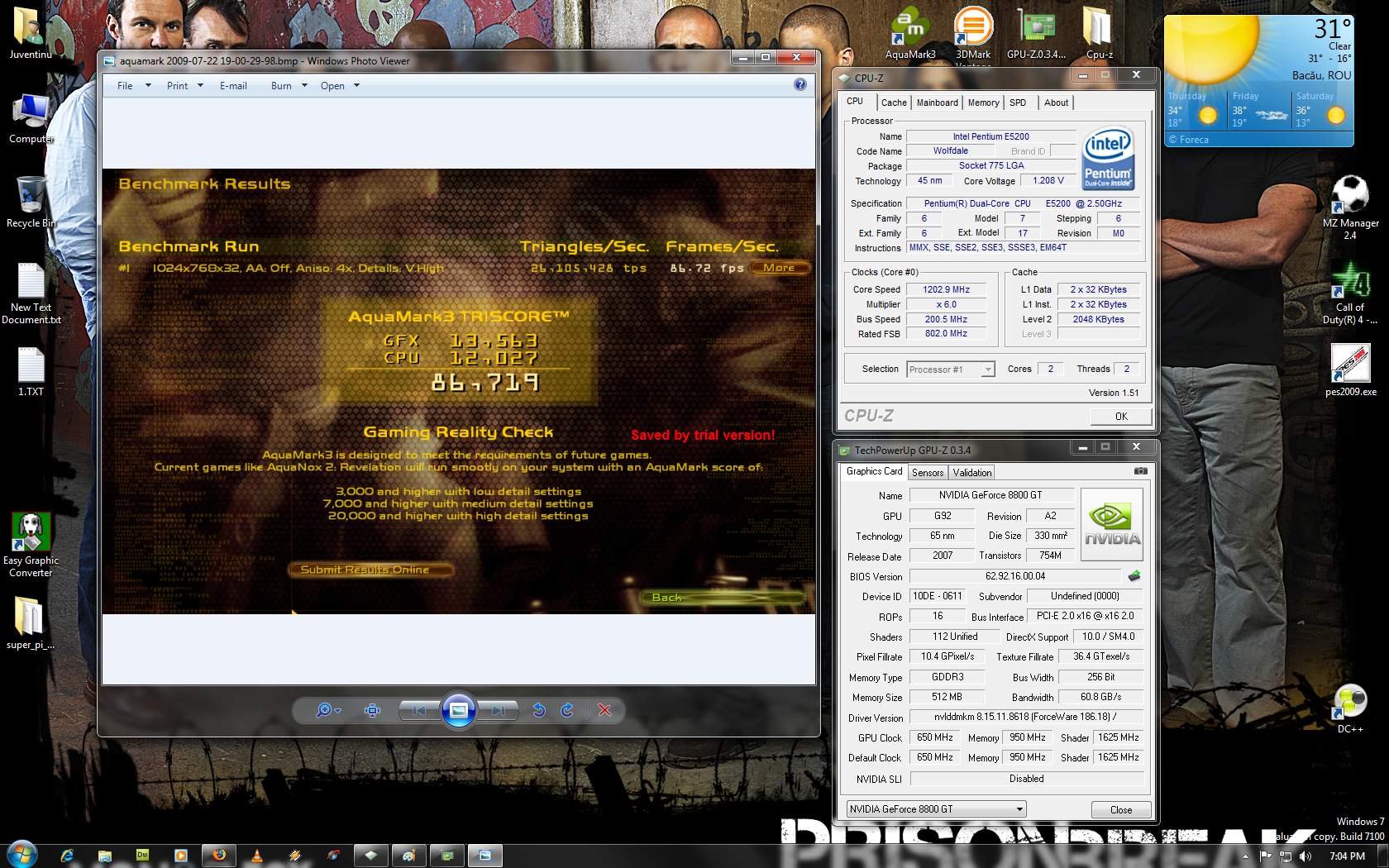Screen dimensions: 1389x868
Task: Open Photo Viewer help icon
Action: [800, 84]
